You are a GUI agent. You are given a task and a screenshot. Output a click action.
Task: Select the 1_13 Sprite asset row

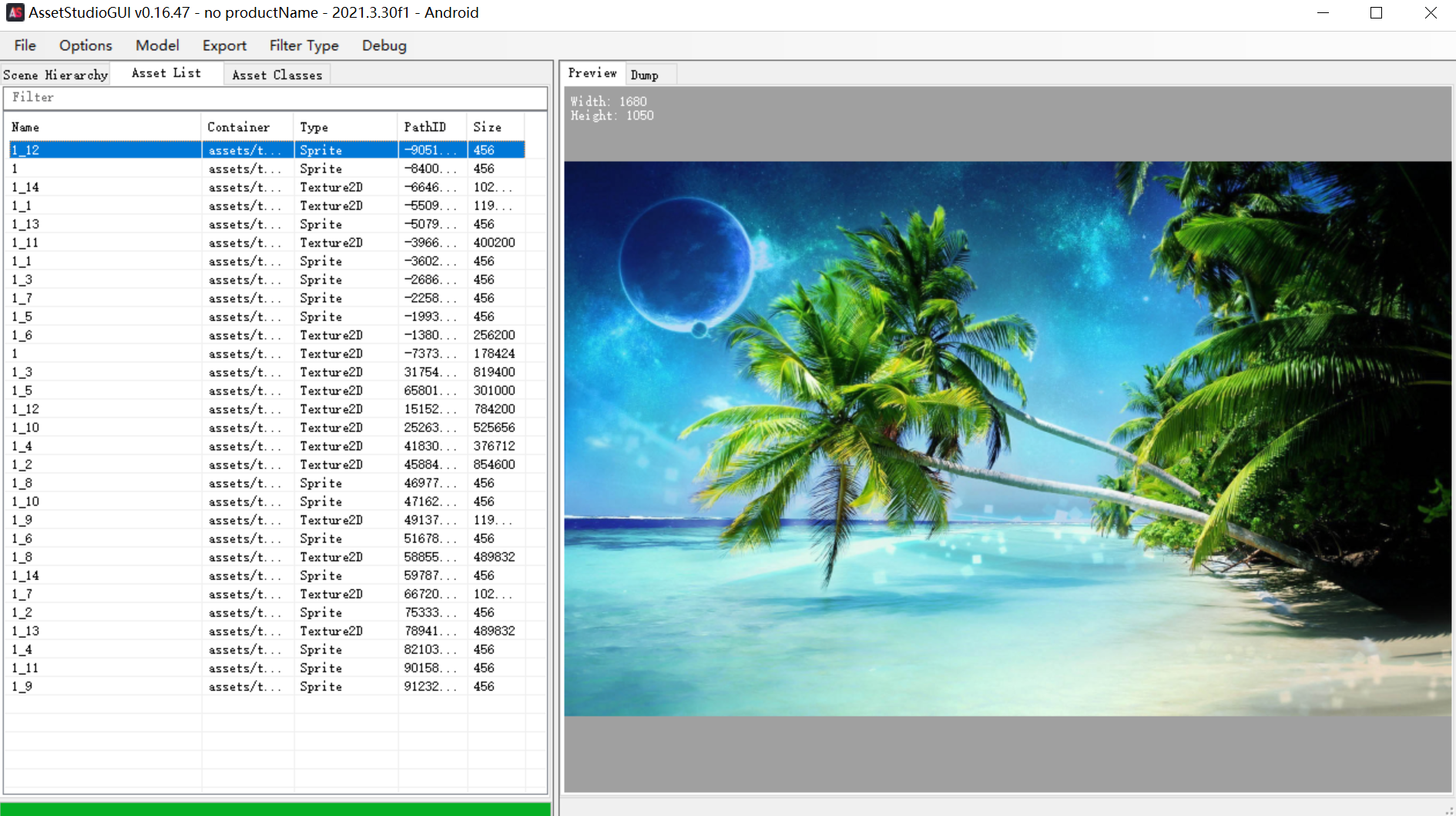pos(267,224)
